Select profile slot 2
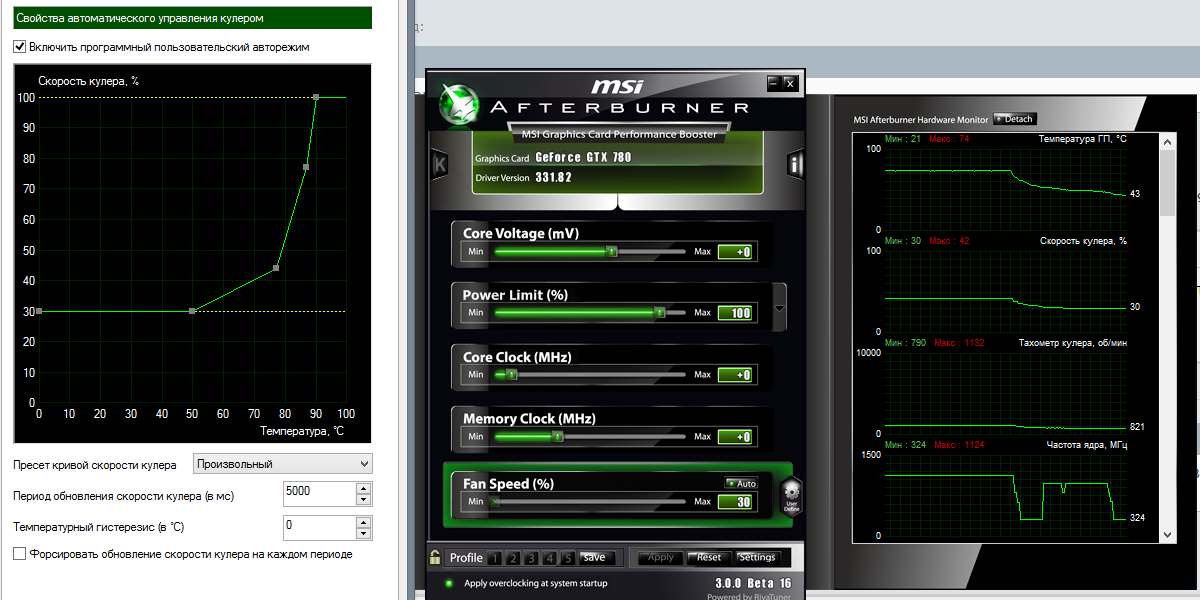This screenshot has height=600, width=1200. (x=513, y=558)
